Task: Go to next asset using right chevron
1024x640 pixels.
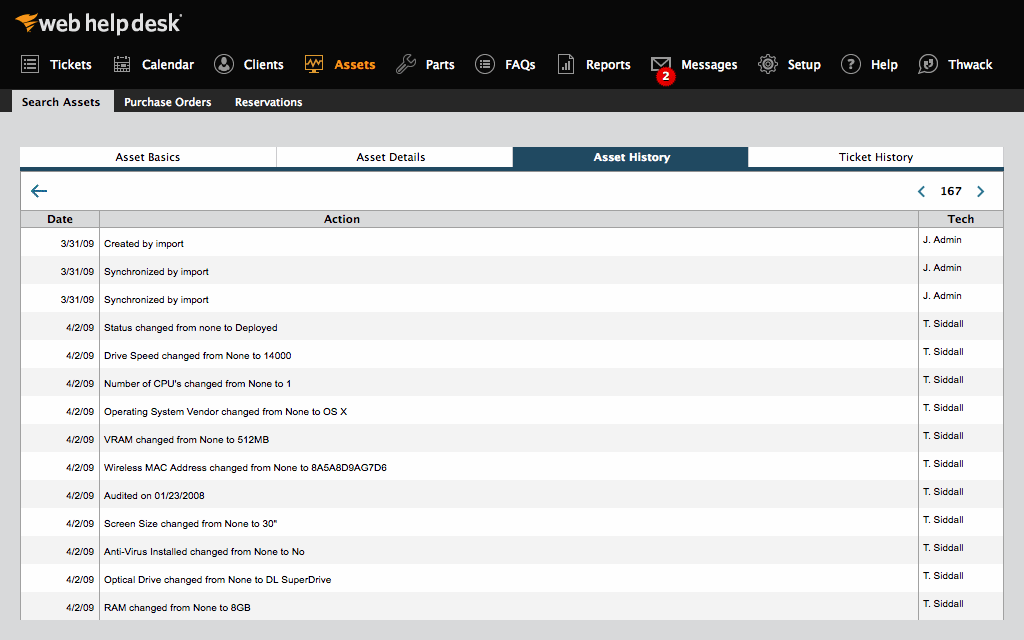Action: 981,191
